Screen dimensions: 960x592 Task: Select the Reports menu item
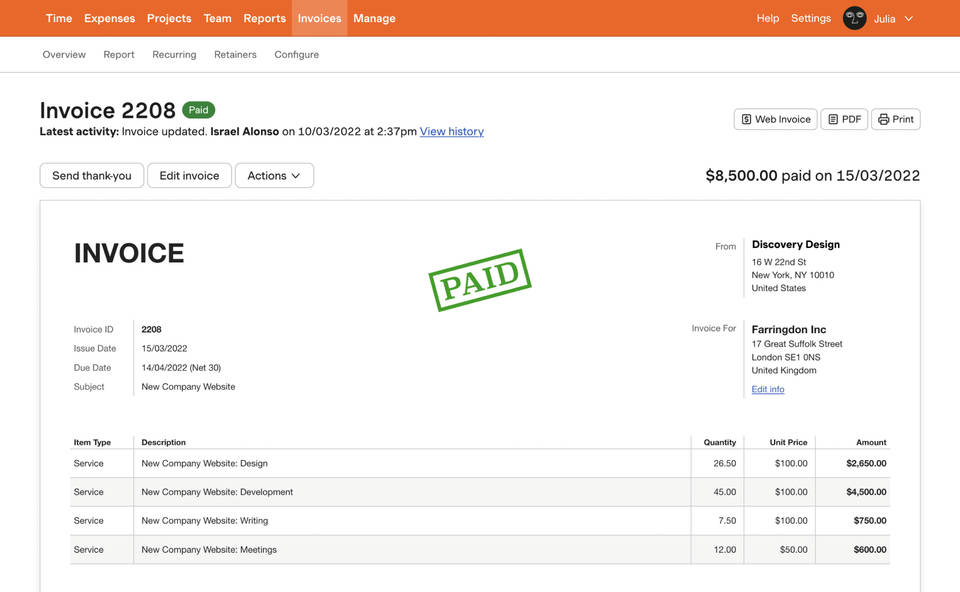[264, 18]
